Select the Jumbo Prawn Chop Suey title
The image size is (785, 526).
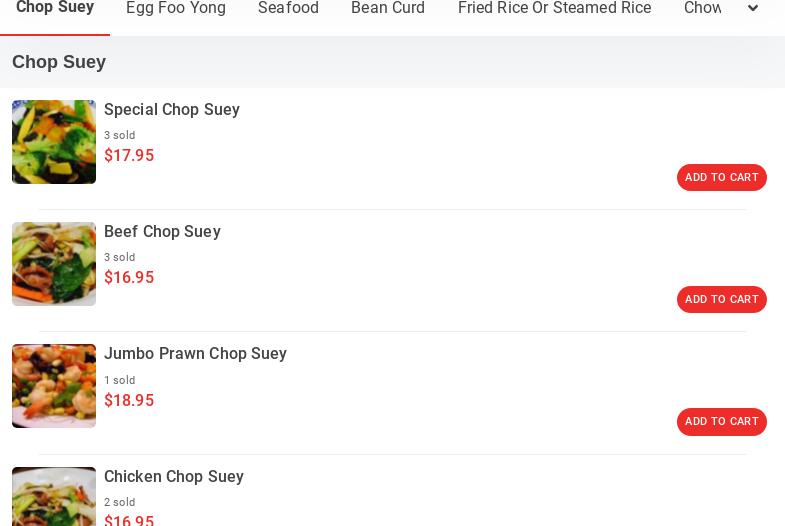click(x=195, y=354)
